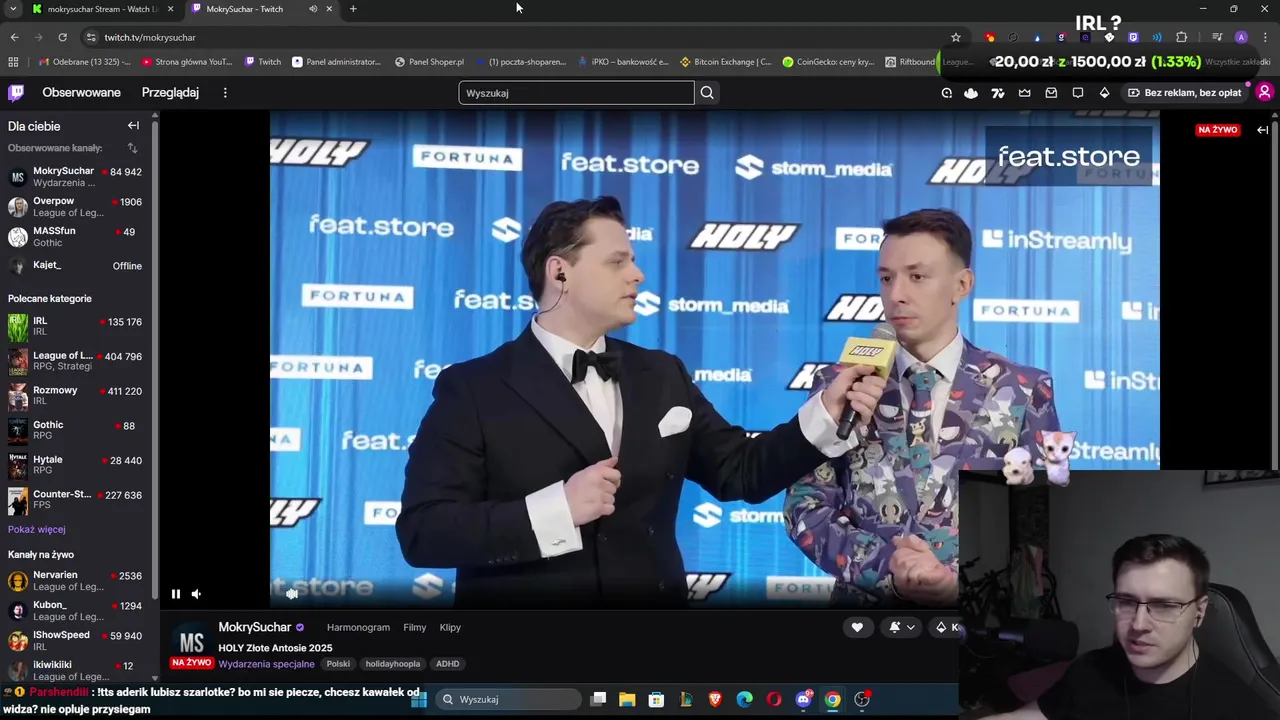Open the Chrome apps grid bookmark

pos(13,62)
